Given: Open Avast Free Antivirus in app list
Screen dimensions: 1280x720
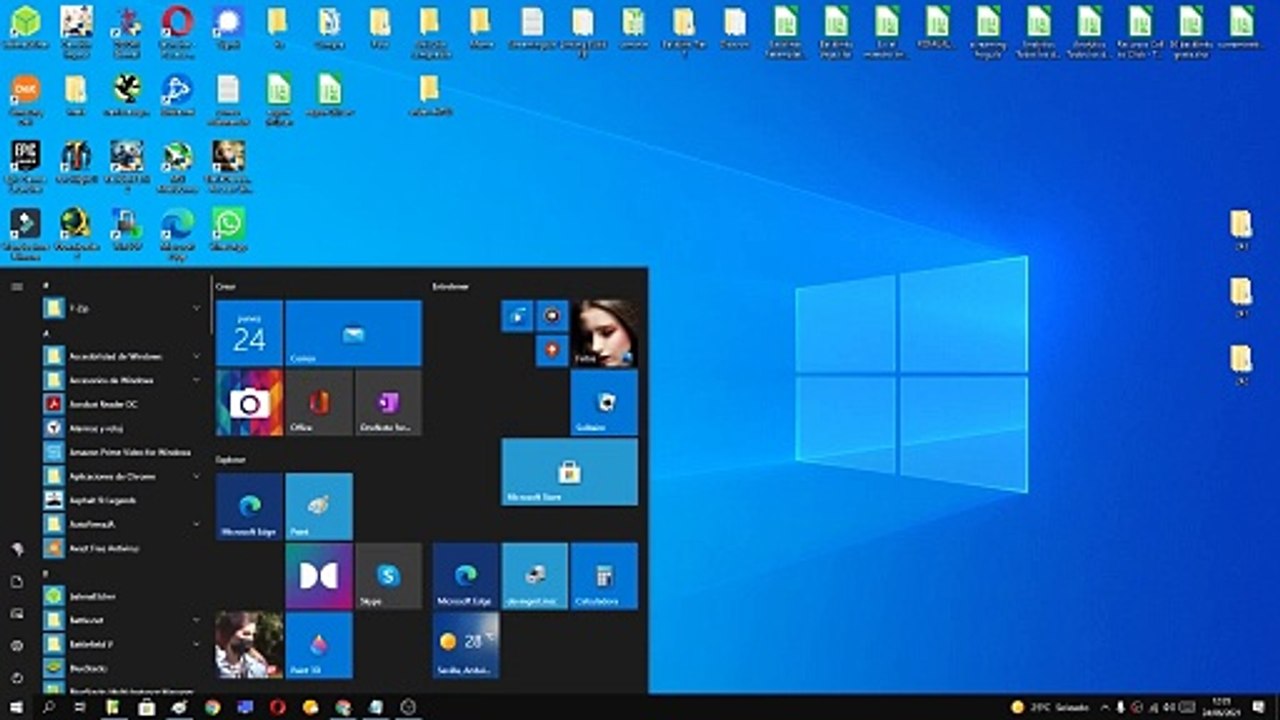Looking at the screenshot, I should coord(124,548).
